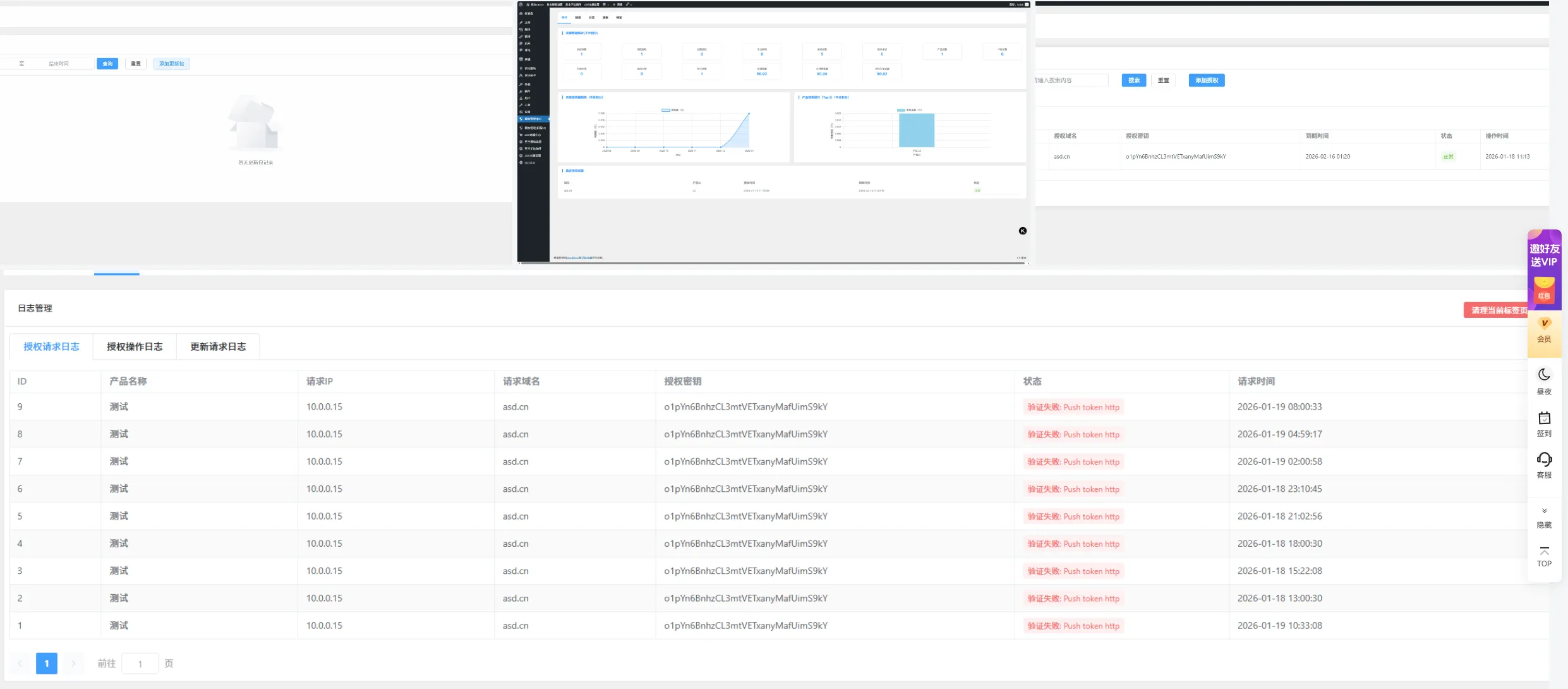This screenshot has width=1568, height=689.
Task: Switch to 更新请求日志 tab
Action: (x=218, y=346)
